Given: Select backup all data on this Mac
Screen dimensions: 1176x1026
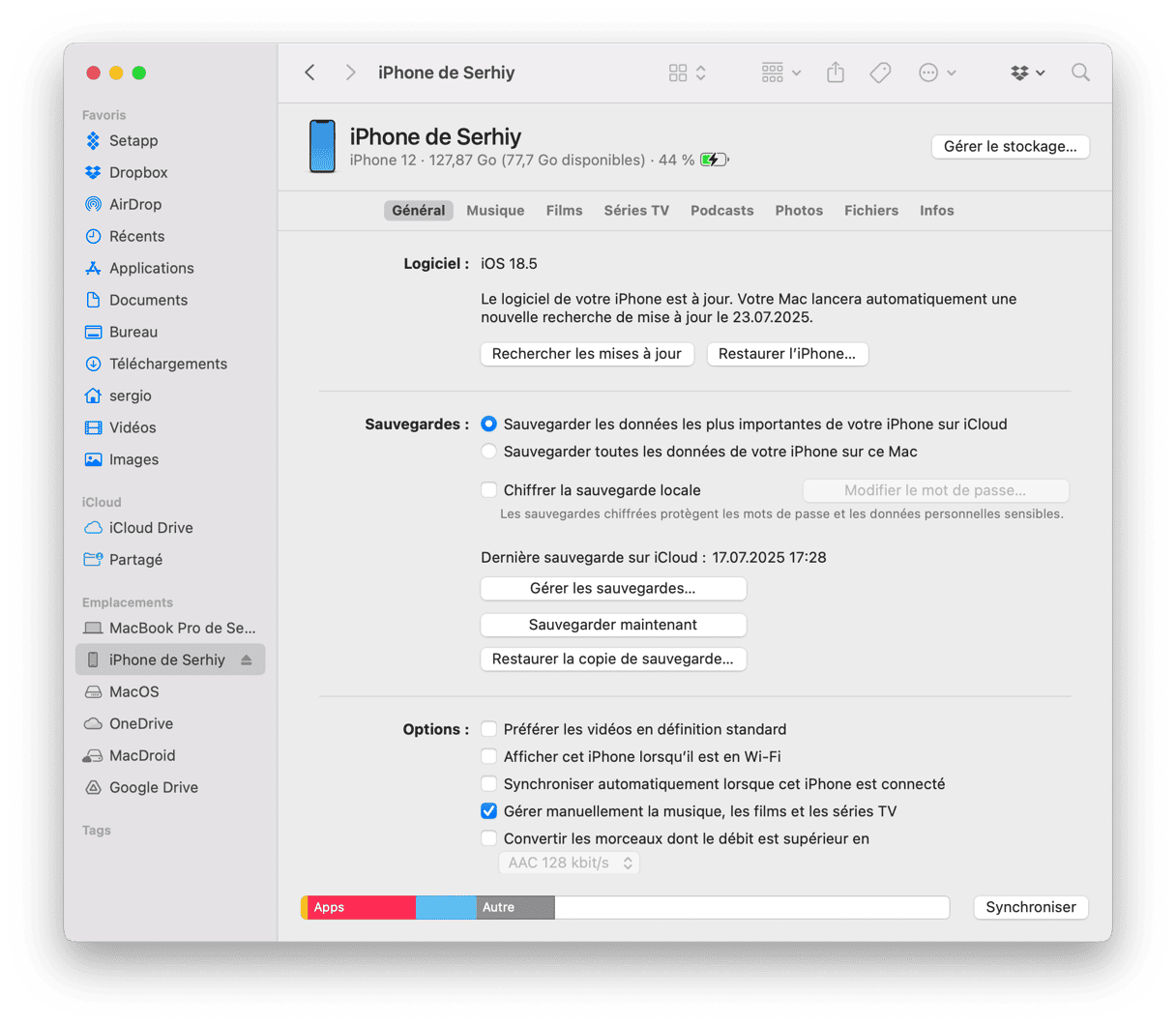Looking at the screenshot, I should point(489,452).
